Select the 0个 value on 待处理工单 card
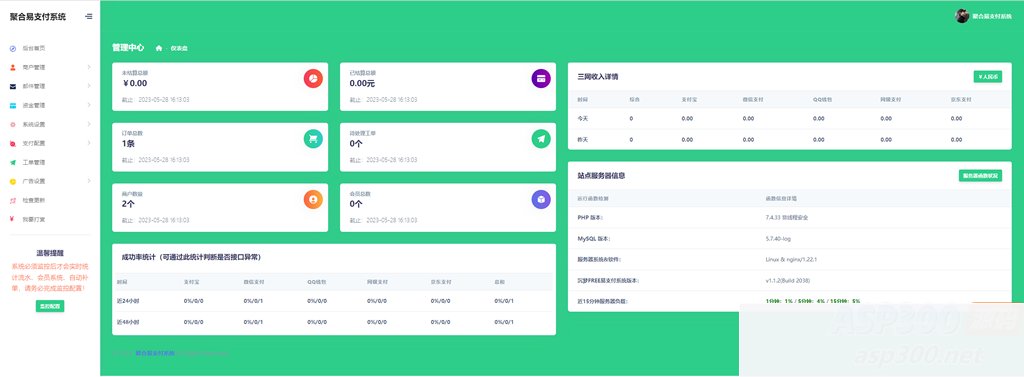1024x377 pixels. [356, 143]
